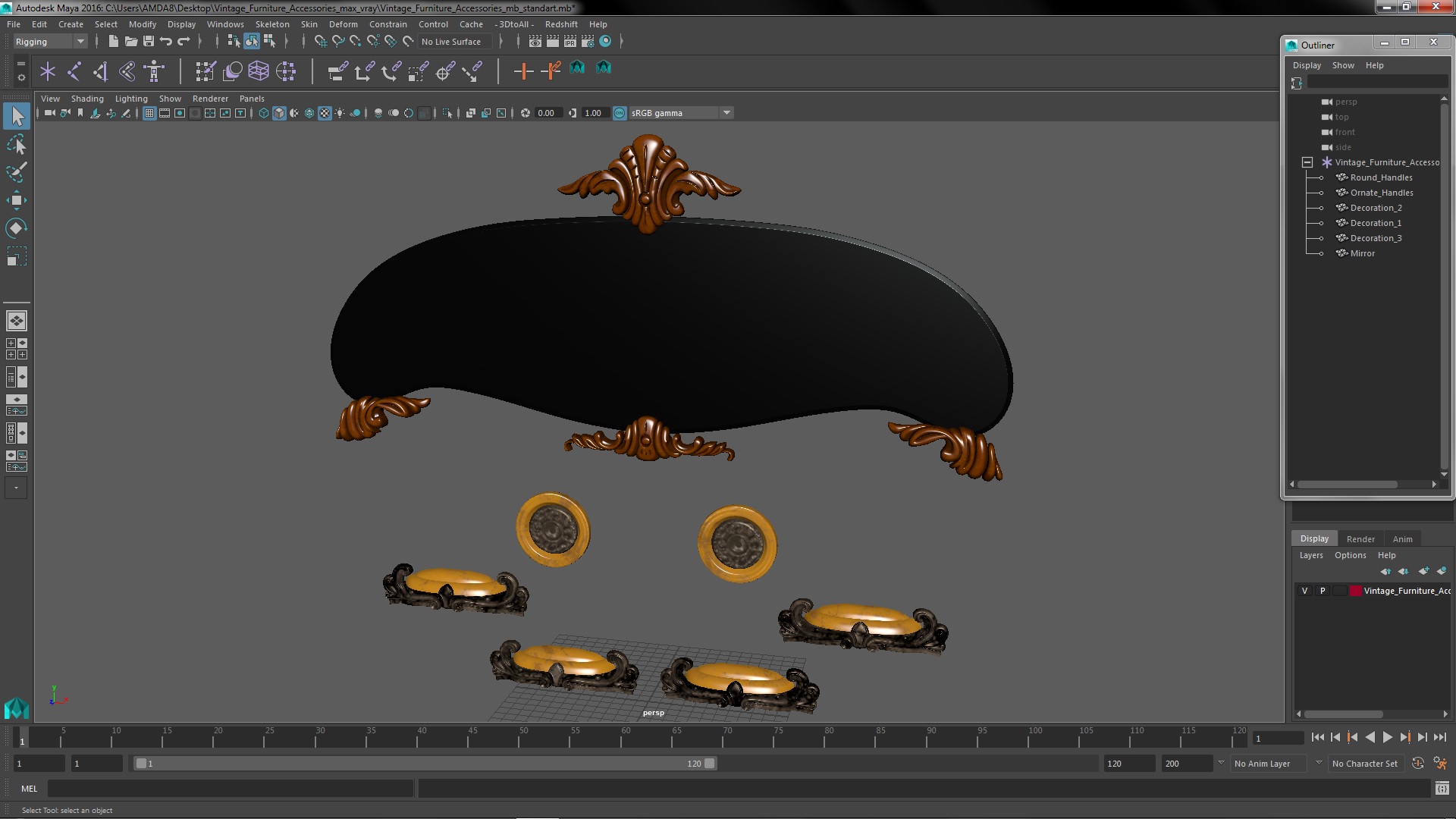Open the viewport Shading menu
The image size is (1456, 819).
tap(87, 99)
